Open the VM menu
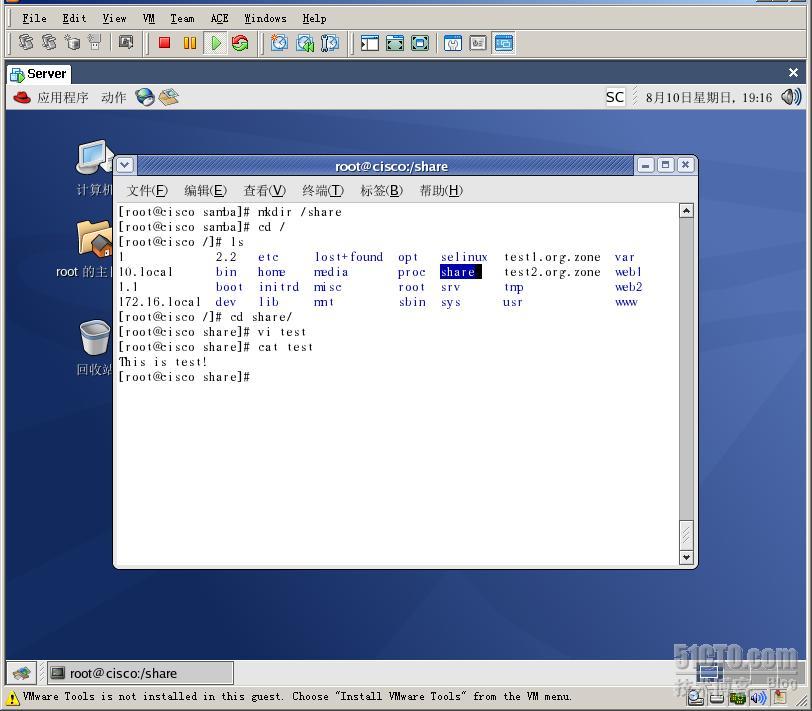Image resolution: width=812 pixels, height=711 pixels. [x=149, y=18]
